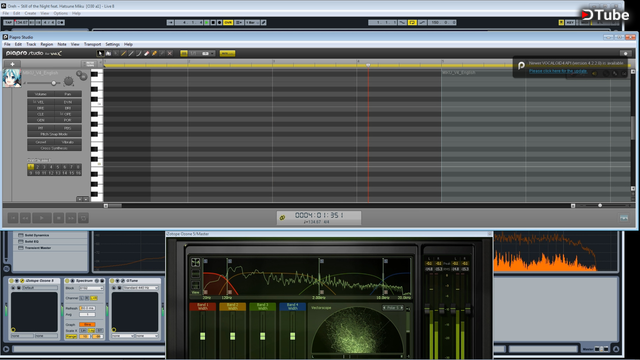640x360 pixels.
Task: Select channel 12 in the channel grid
Action: click(x=51, y=173)
